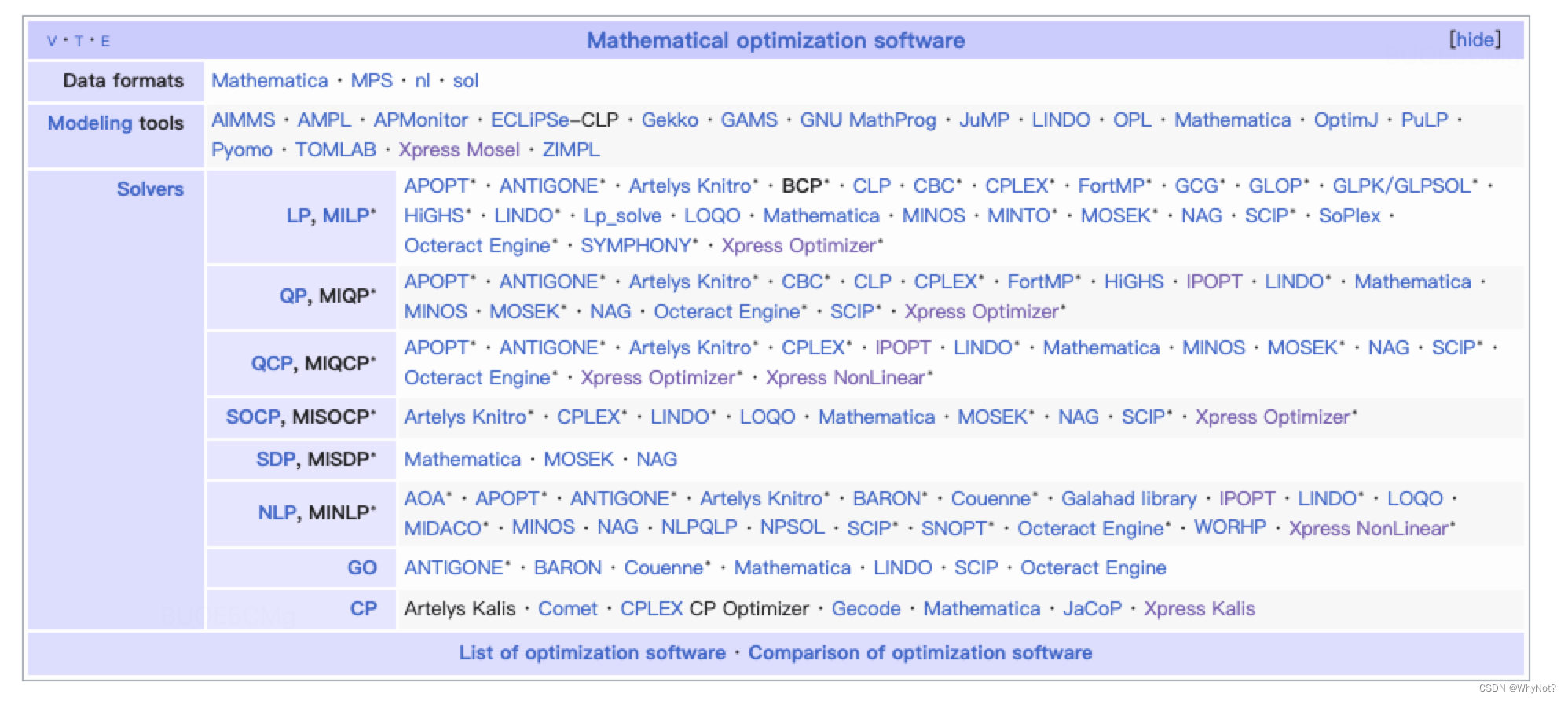Screen dimensions: 1568x701
Task: Open Mathematica in the Data formats row
Action: click(269, 81)
